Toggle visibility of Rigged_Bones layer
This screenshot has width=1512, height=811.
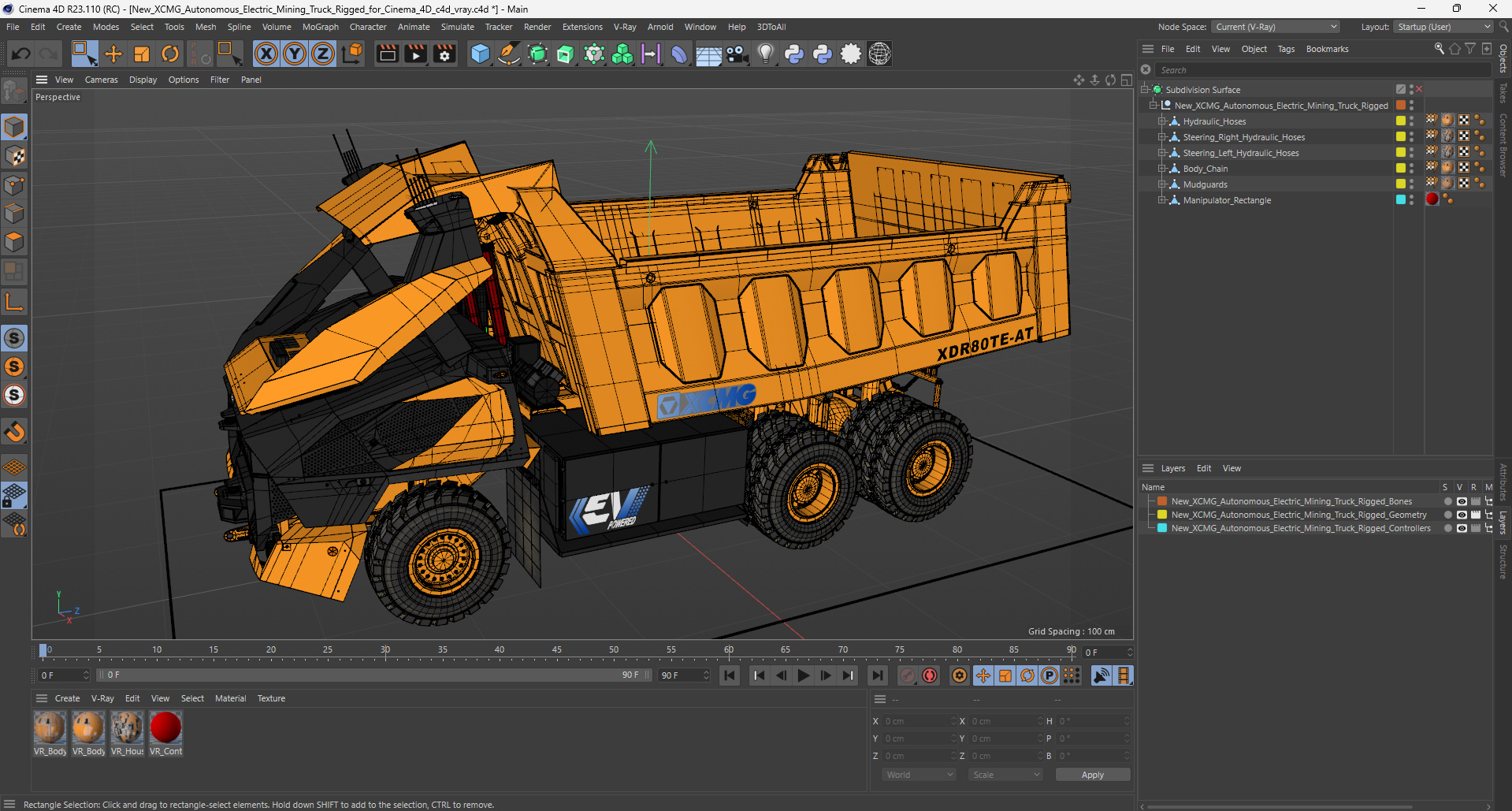click(1462, 501)
